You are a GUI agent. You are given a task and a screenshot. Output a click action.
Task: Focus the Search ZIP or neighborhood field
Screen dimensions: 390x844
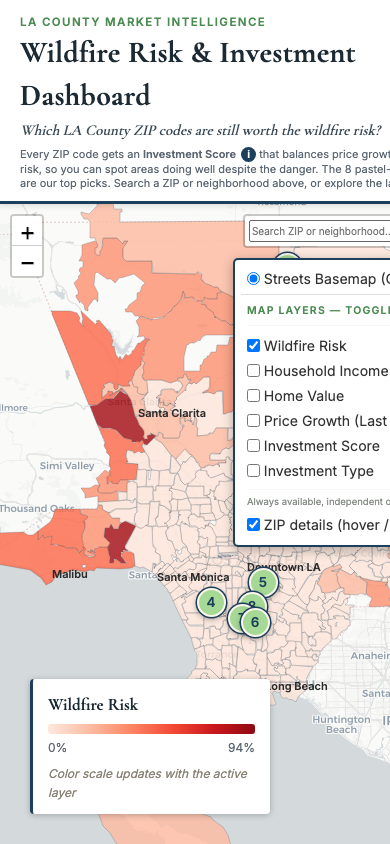320,231
